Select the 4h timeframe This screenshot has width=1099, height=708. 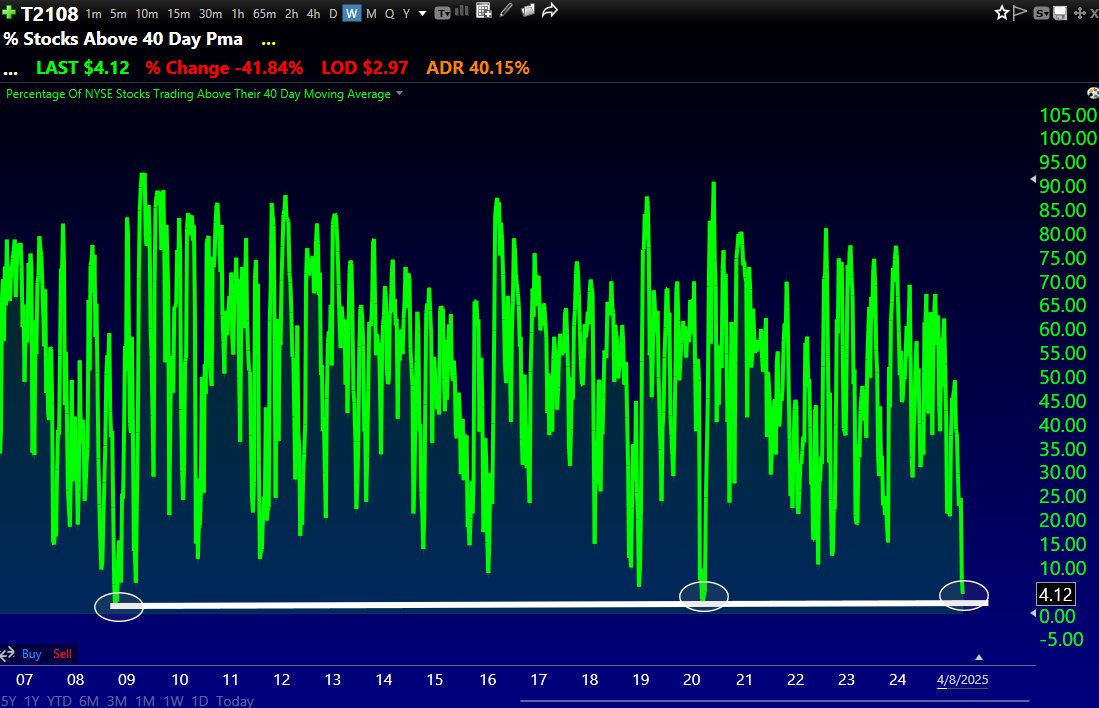click(x=313, y=14)
